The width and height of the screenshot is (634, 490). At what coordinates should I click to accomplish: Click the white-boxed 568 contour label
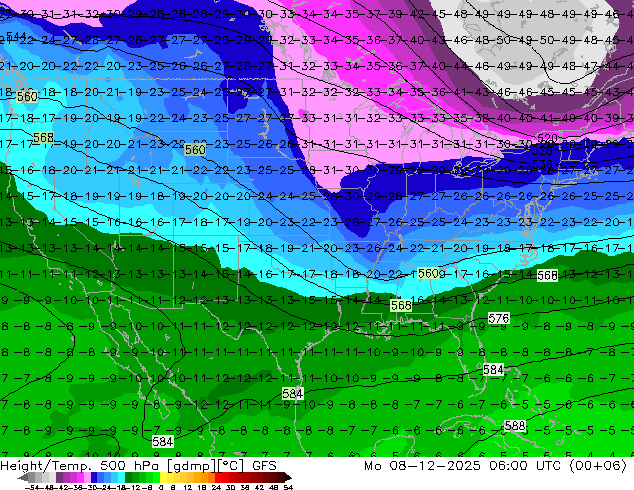tap(547, 276)
